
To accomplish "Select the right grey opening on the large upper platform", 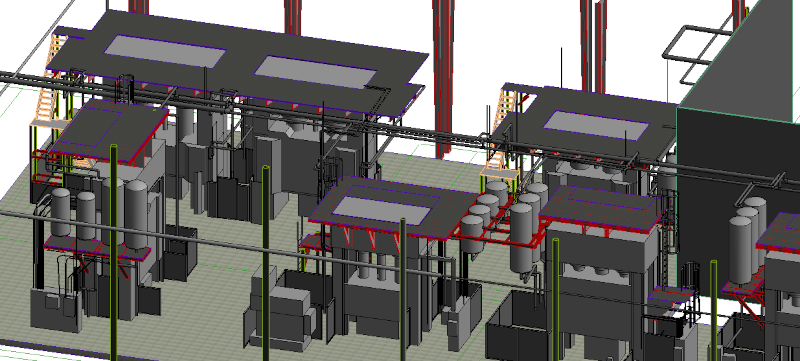I will (x=315, y=72).
